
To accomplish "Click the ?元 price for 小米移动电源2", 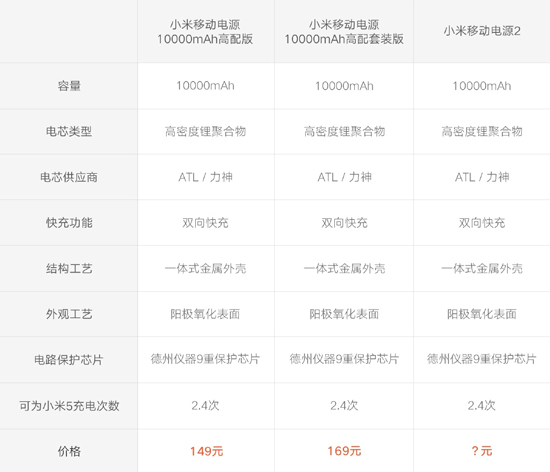I will (x=482, y=451).
